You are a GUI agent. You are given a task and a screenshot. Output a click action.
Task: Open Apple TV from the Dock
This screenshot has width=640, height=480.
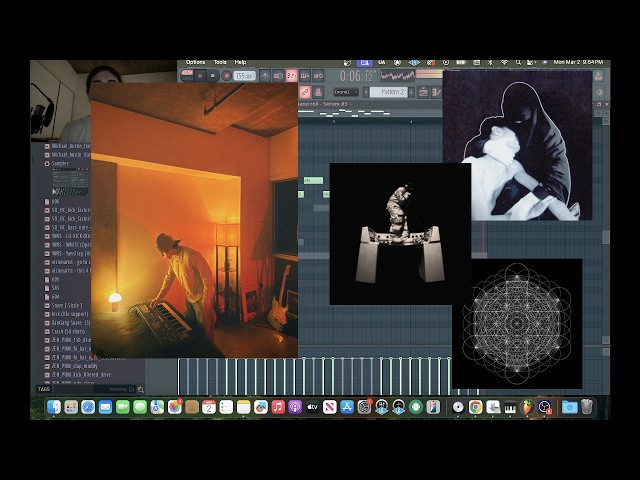(x=312, y=407)
